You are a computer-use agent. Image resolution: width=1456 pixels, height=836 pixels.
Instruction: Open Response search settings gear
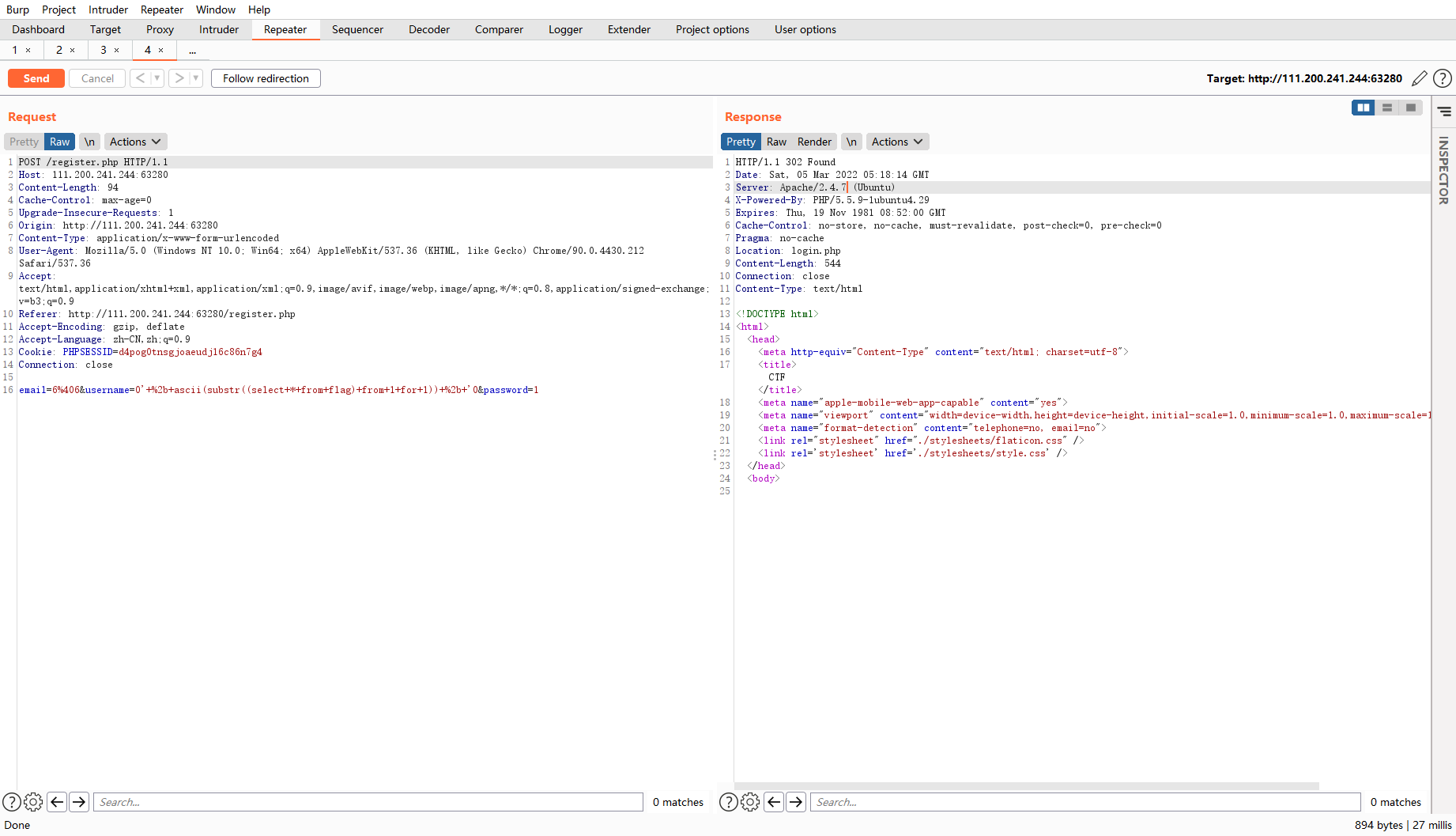750,802
